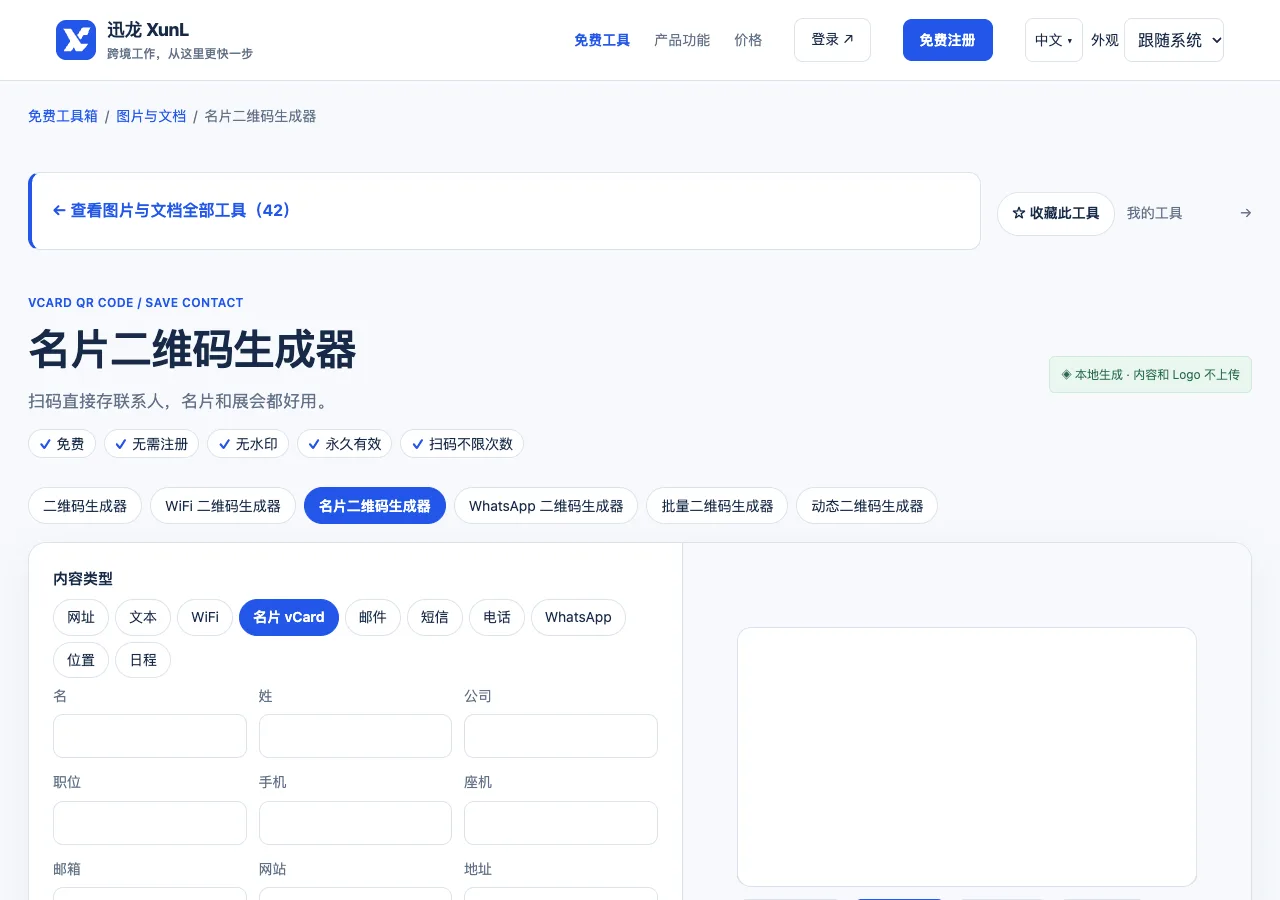Select the 名片二维码生成器 tab
Image resolution: width=1280 pixels, height=900 pixels.
point(375,506)
